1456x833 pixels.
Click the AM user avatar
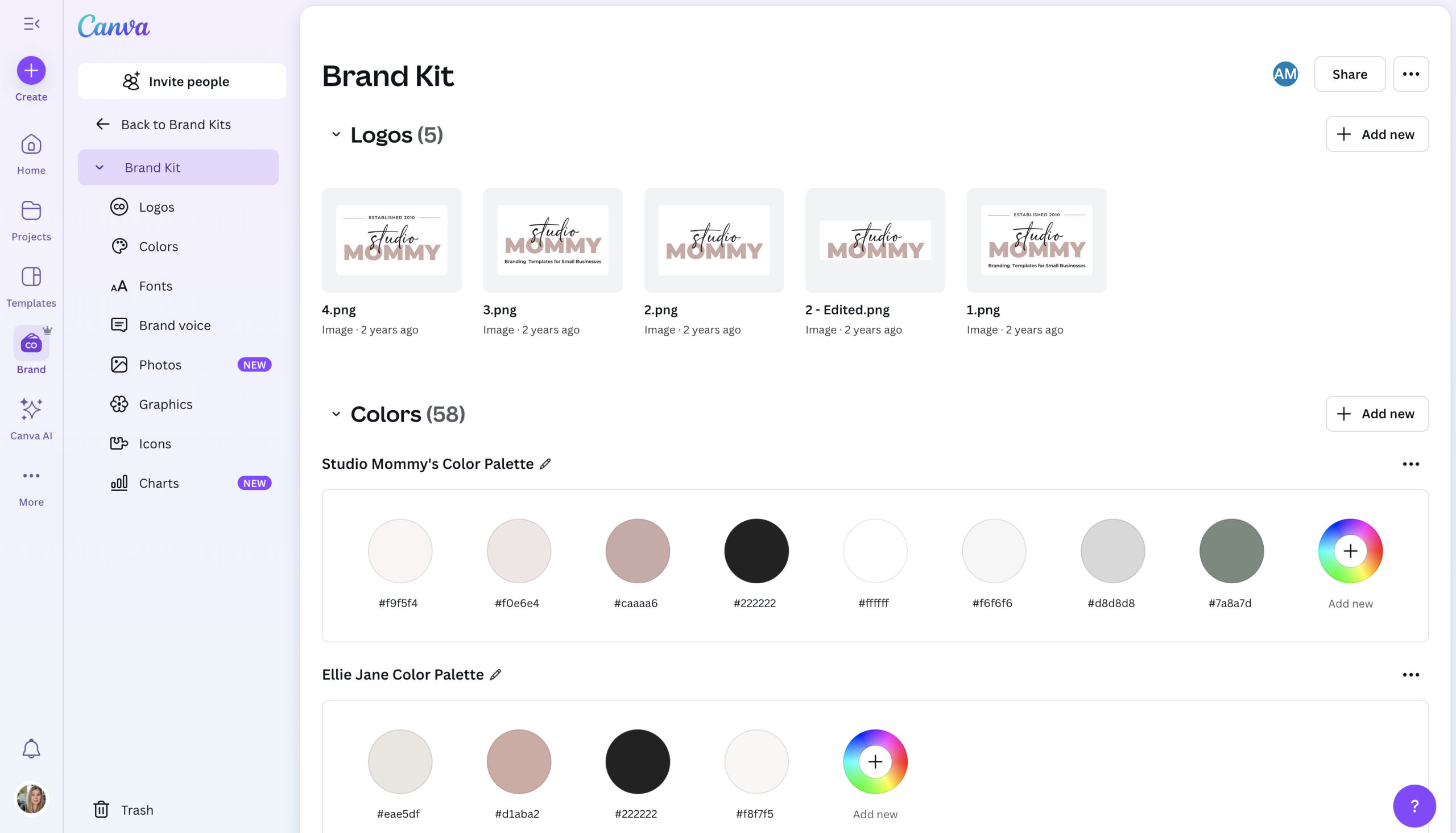click(x=1285, y=74)
